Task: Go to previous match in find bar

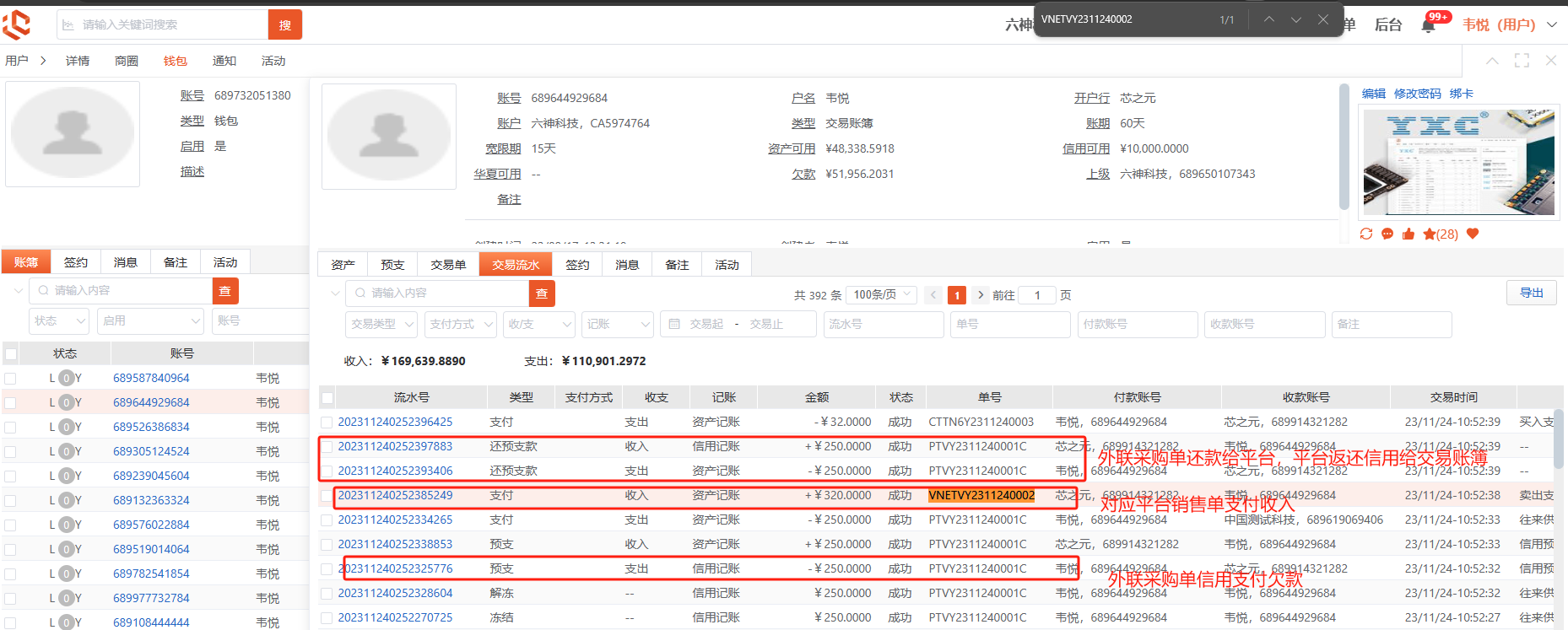Action: pos(1268,19)
